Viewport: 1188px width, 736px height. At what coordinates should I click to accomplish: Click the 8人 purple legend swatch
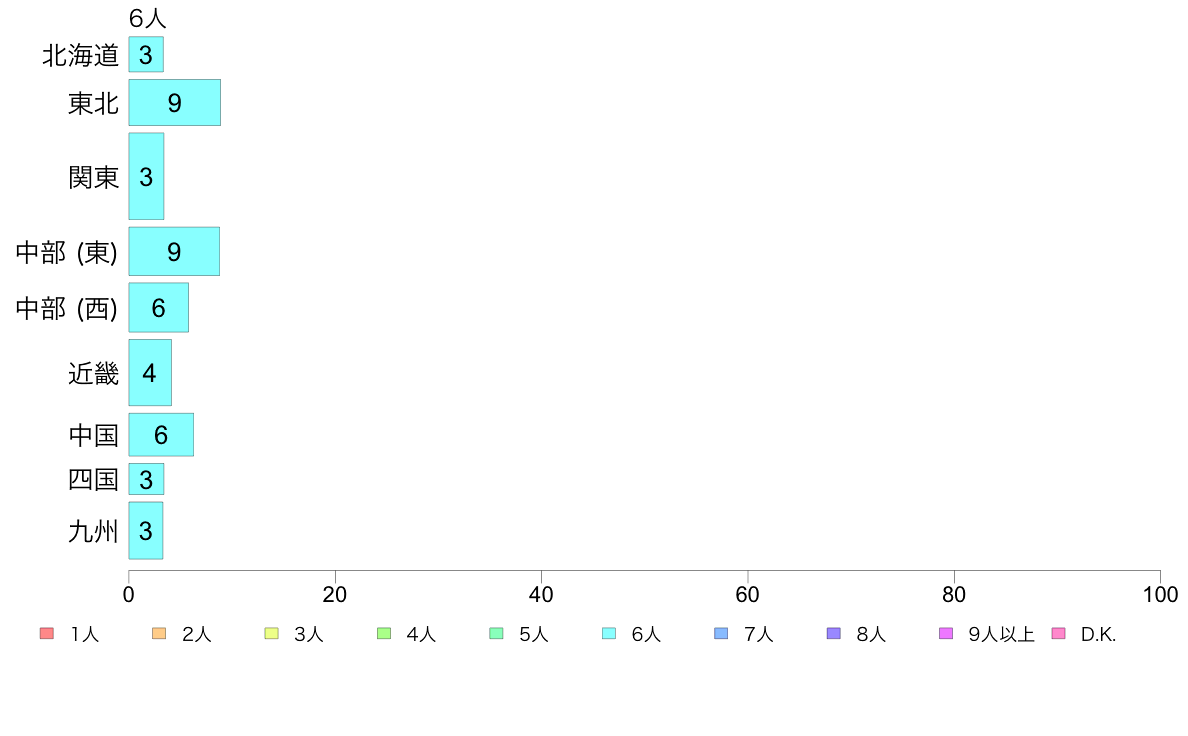coord(833,634)
